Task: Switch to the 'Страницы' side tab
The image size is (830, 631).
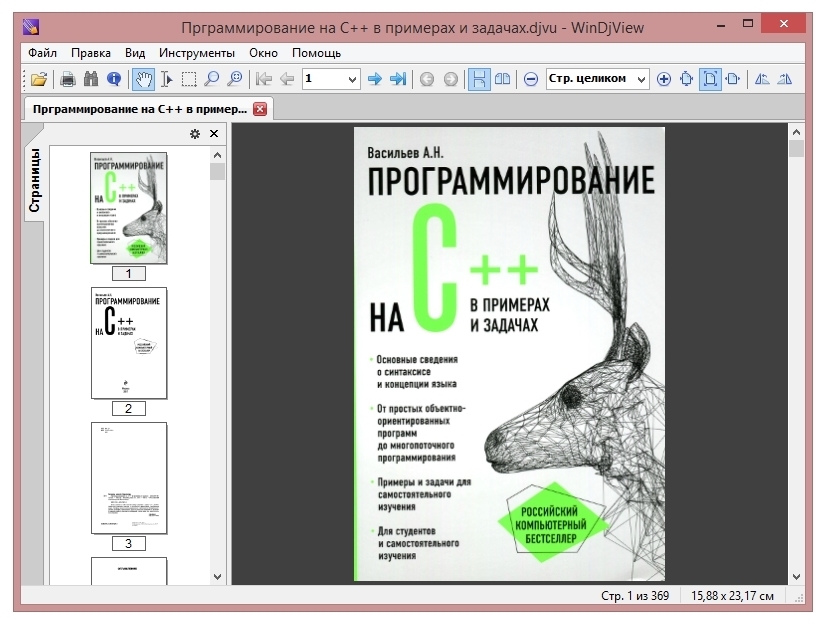Action: click(x=34, y=180)
